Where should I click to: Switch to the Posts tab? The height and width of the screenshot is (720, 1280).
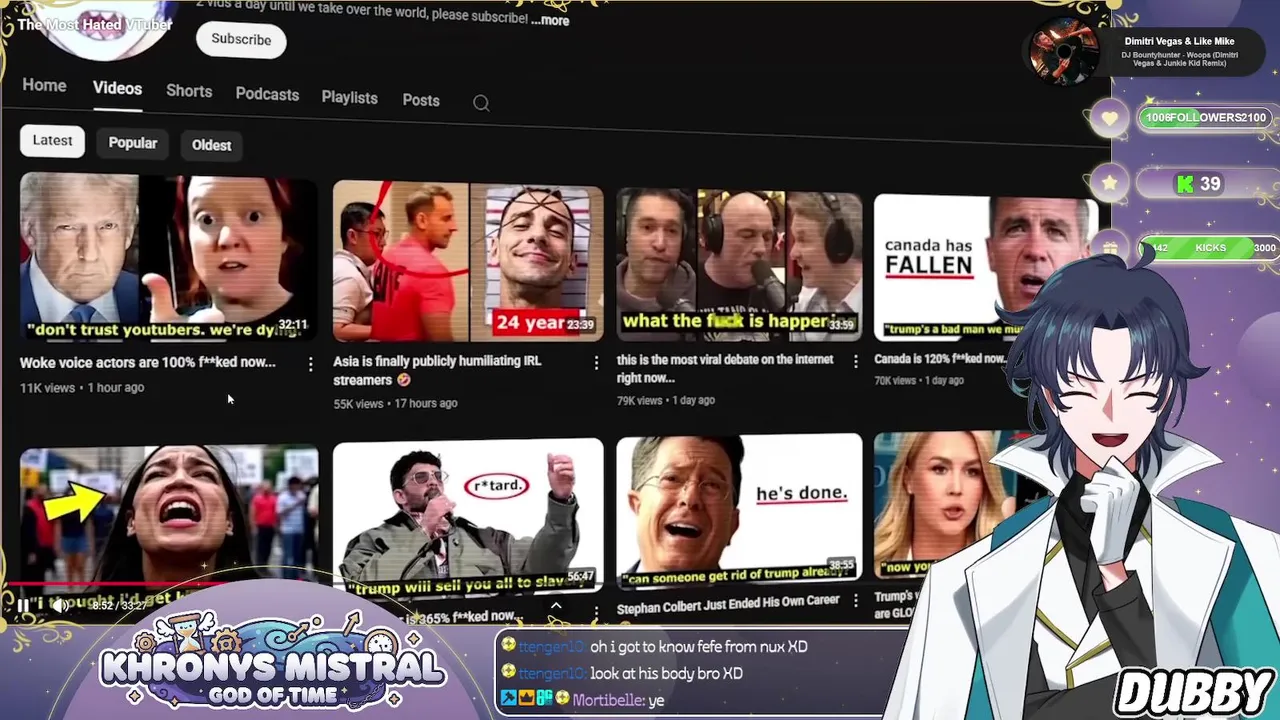[421, 101]
